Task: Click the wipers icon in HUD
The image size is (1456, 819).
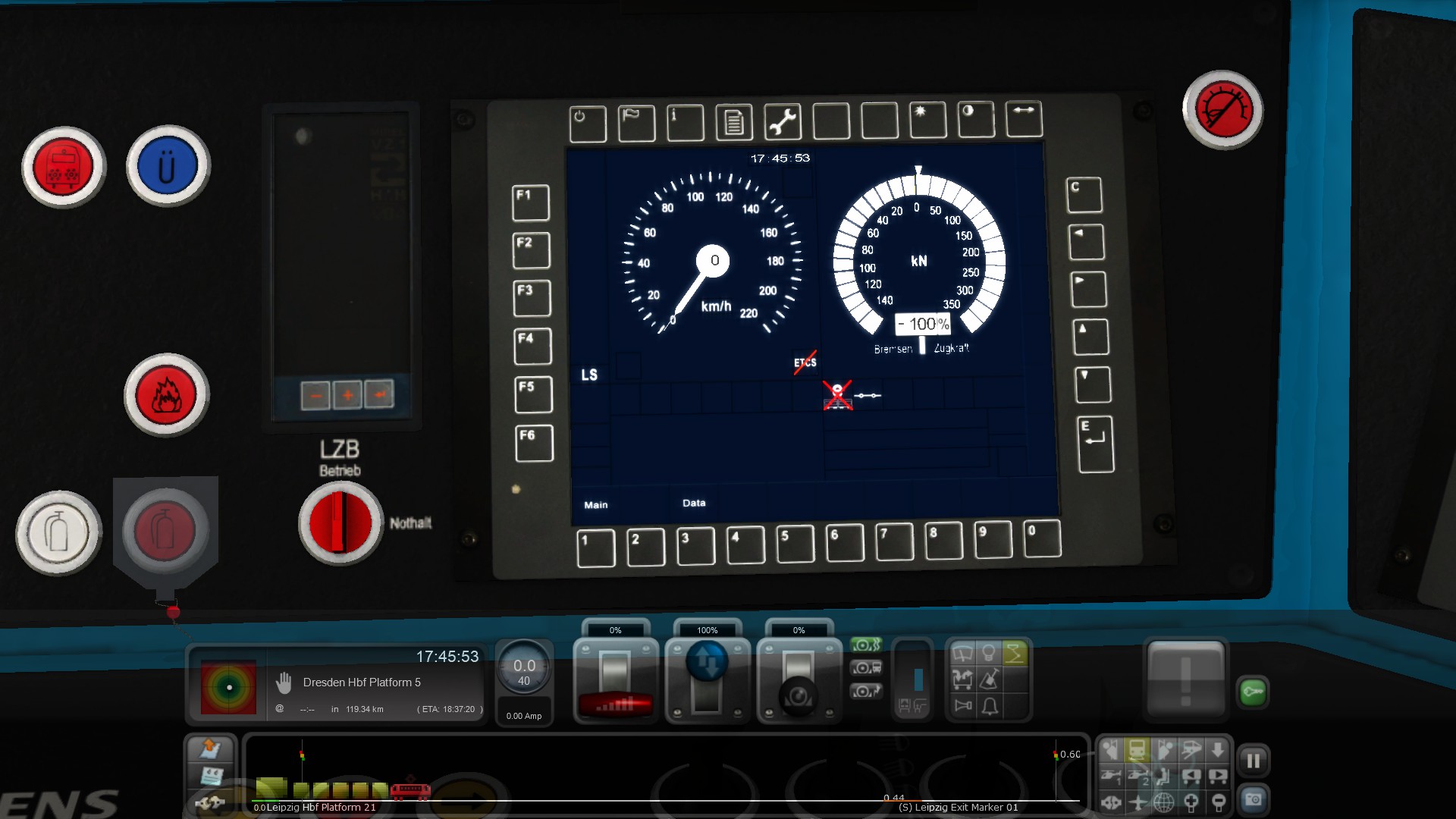Action: coord(962,654)
